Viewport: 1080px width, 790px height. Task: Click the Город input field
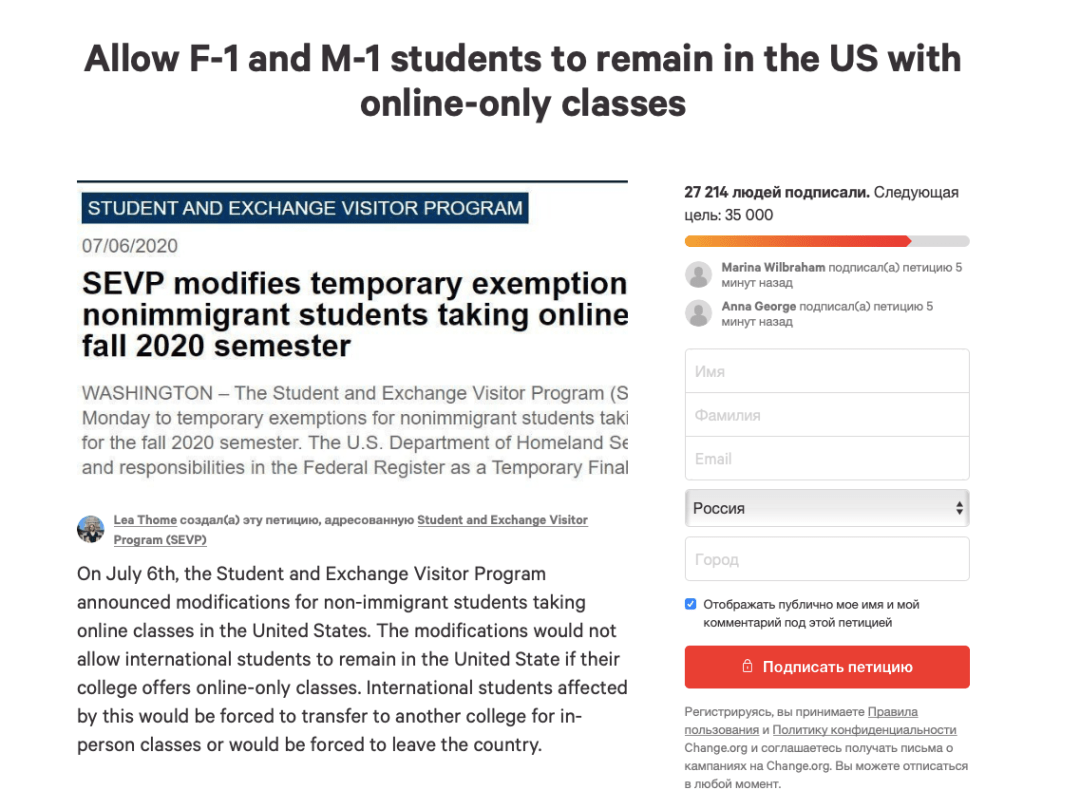(x=827, y=560)
